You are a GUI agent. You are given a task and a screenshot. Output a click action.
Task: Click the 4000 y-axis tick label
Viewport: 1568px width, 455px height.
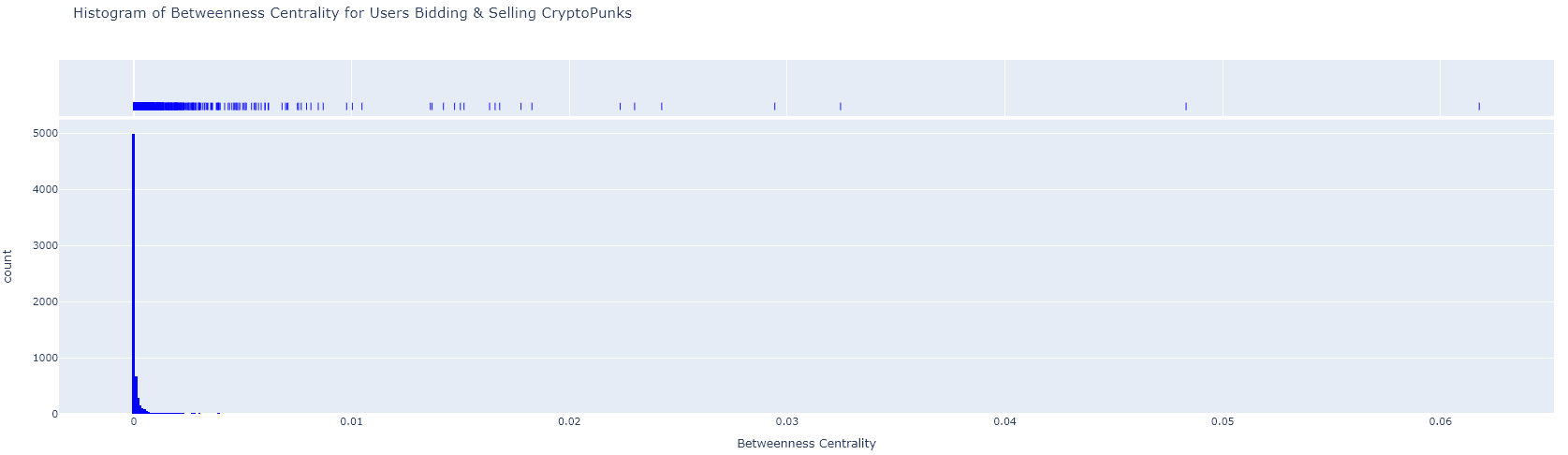[x=45, y=189]
